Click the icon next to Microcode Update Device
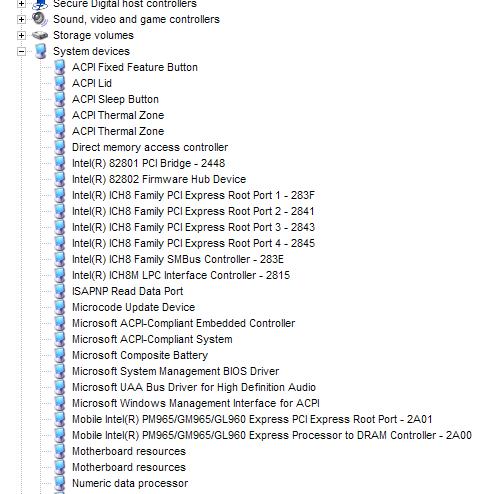486x494 pixels. (60, 307)
